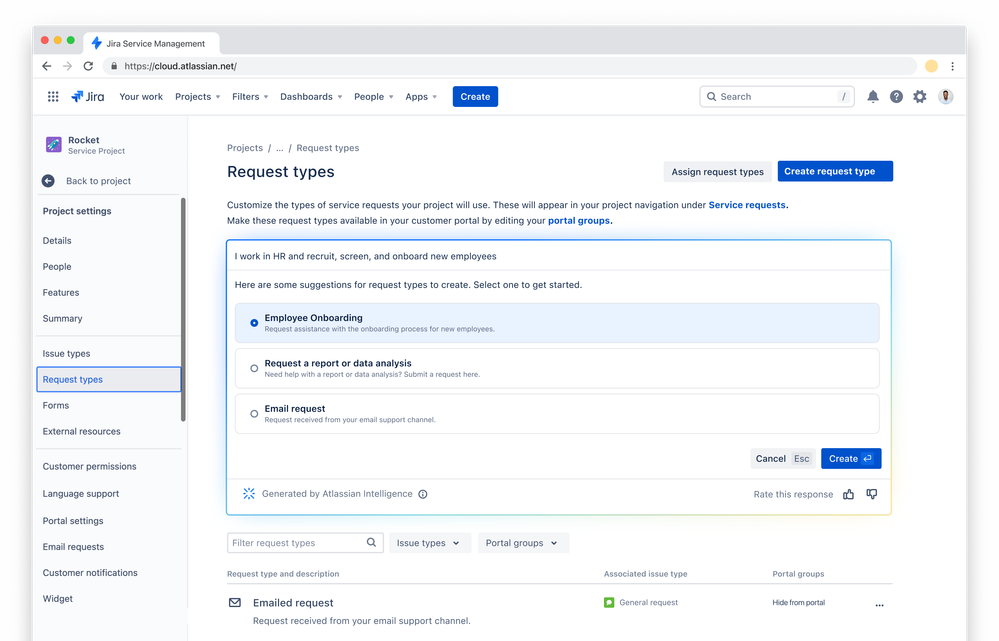Click the blue Create button in top nav
Screen dimensions: 999x641
point(475,97)
